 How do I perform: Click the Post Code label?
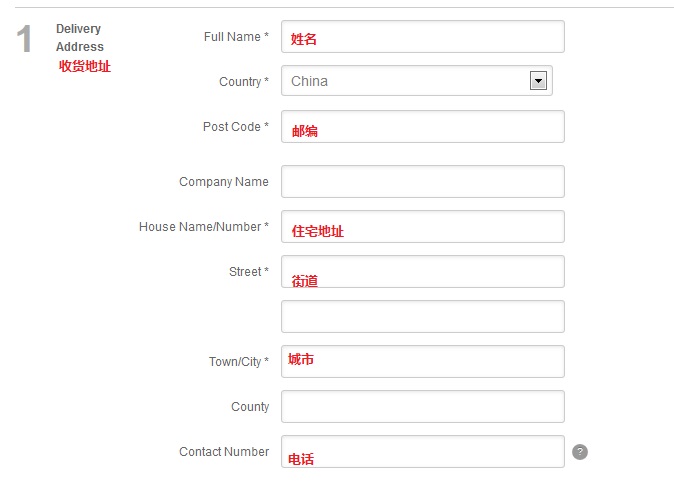(x=236, y=127)
